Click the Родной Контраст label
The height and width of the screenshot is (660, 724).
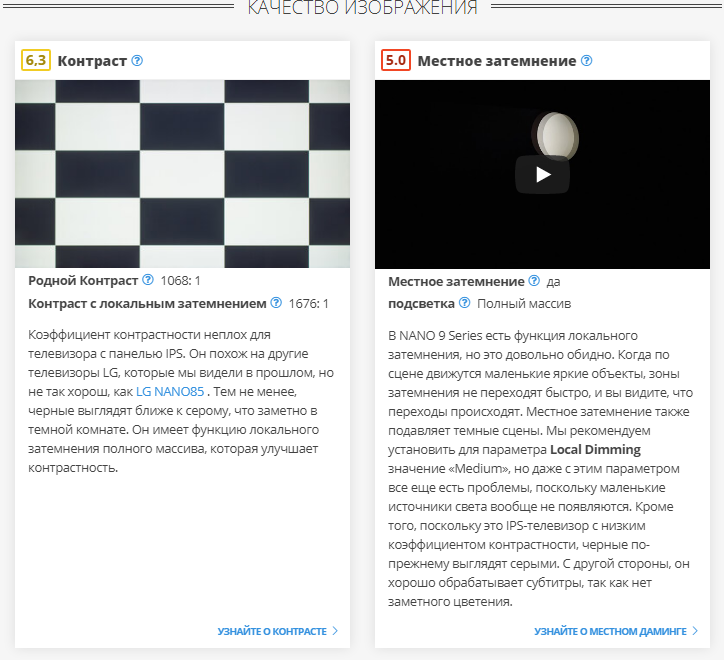pos(84,280)
